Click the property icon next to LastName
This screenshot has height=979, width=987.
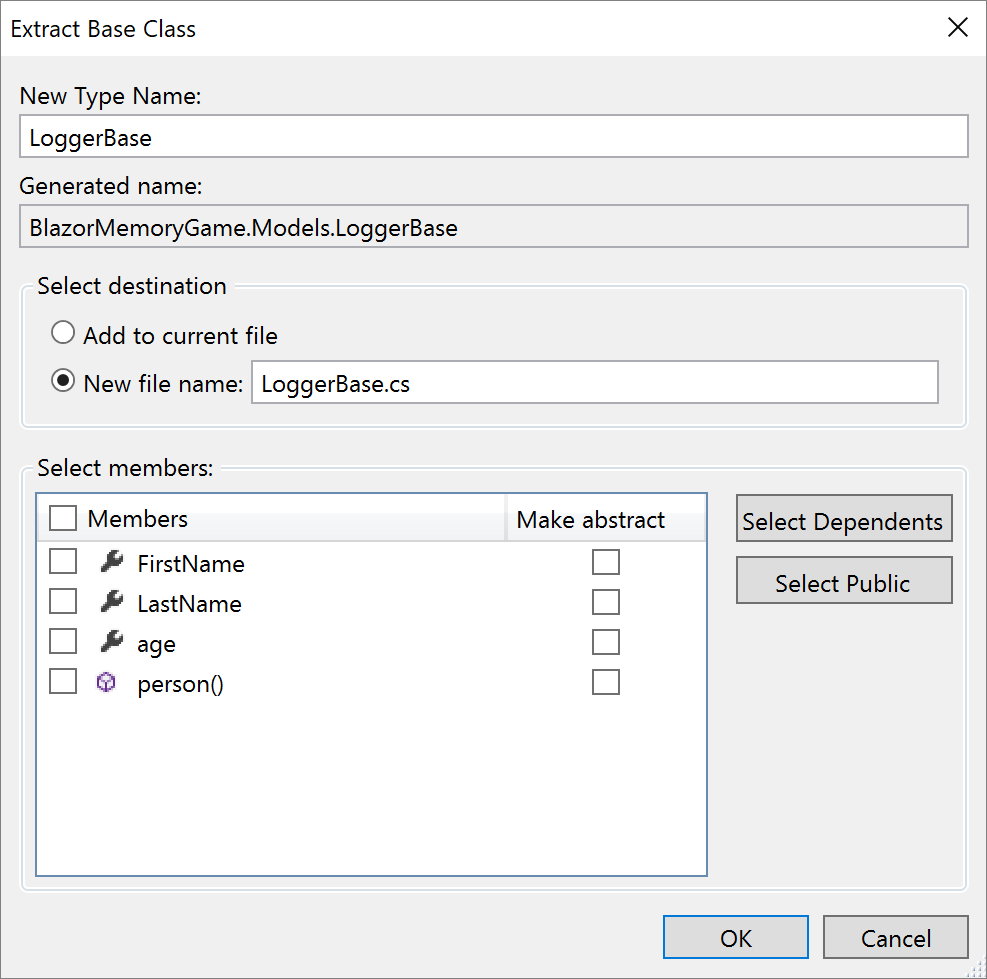pos(110,603)
